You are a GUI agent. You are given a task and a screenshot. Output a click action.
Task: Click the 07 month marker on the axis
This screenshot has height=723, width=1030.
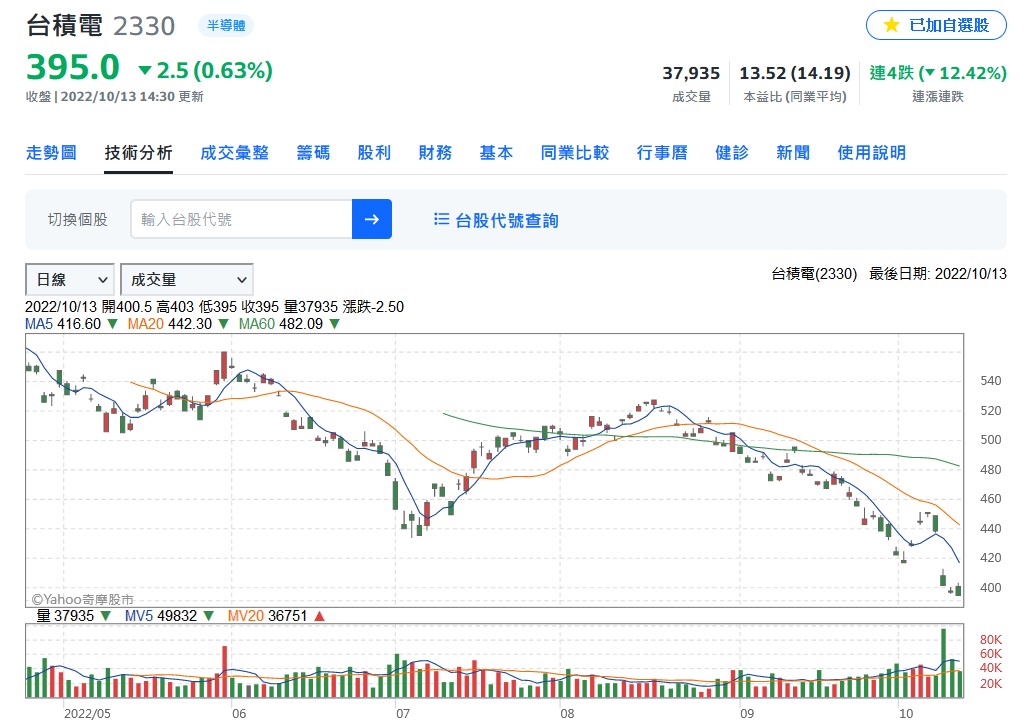point(403,713)
